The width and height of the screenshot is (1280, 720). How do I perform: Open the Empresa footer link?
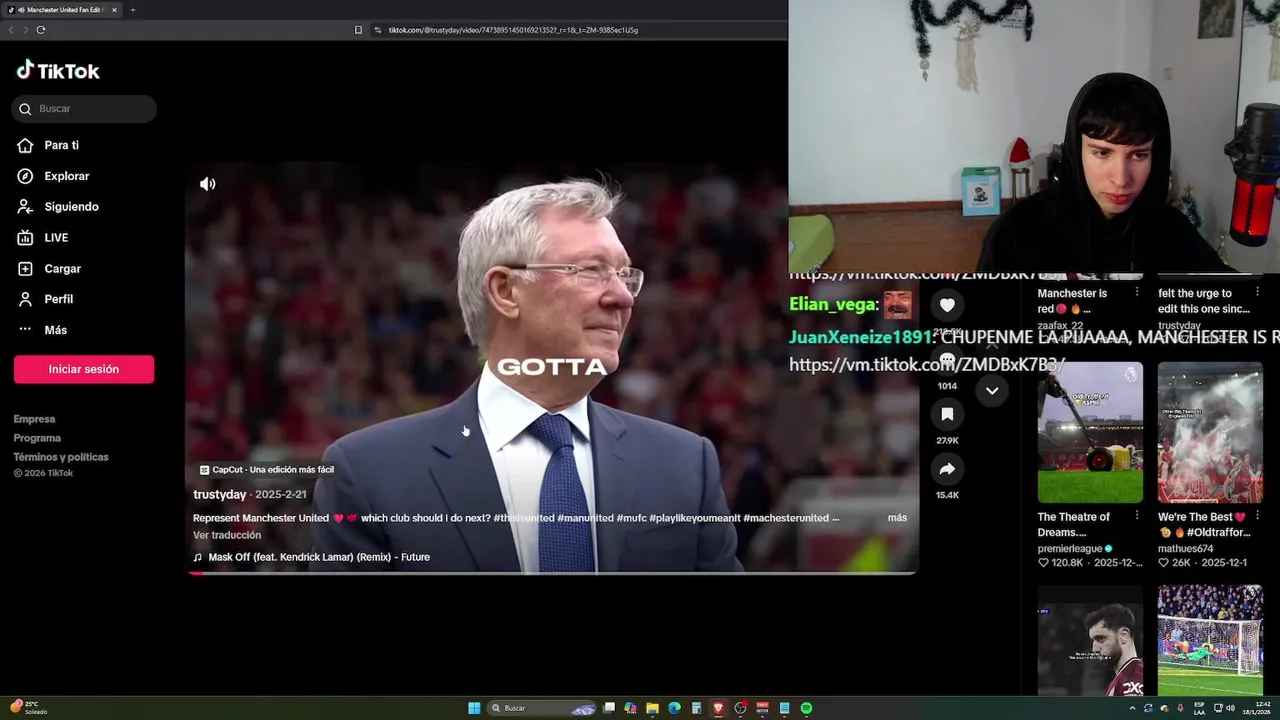[x=34, y=419]
